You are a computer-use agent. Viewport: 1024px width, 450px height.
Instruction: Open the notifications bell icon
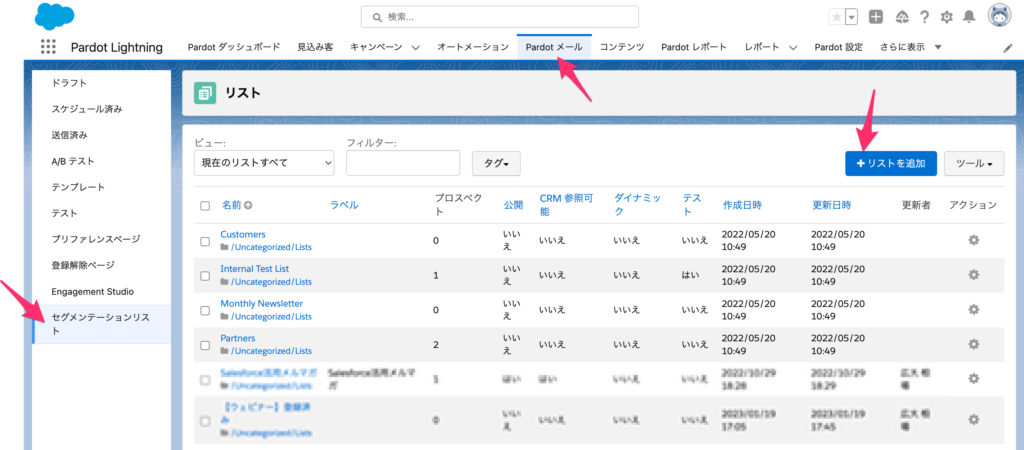[970, 17]
